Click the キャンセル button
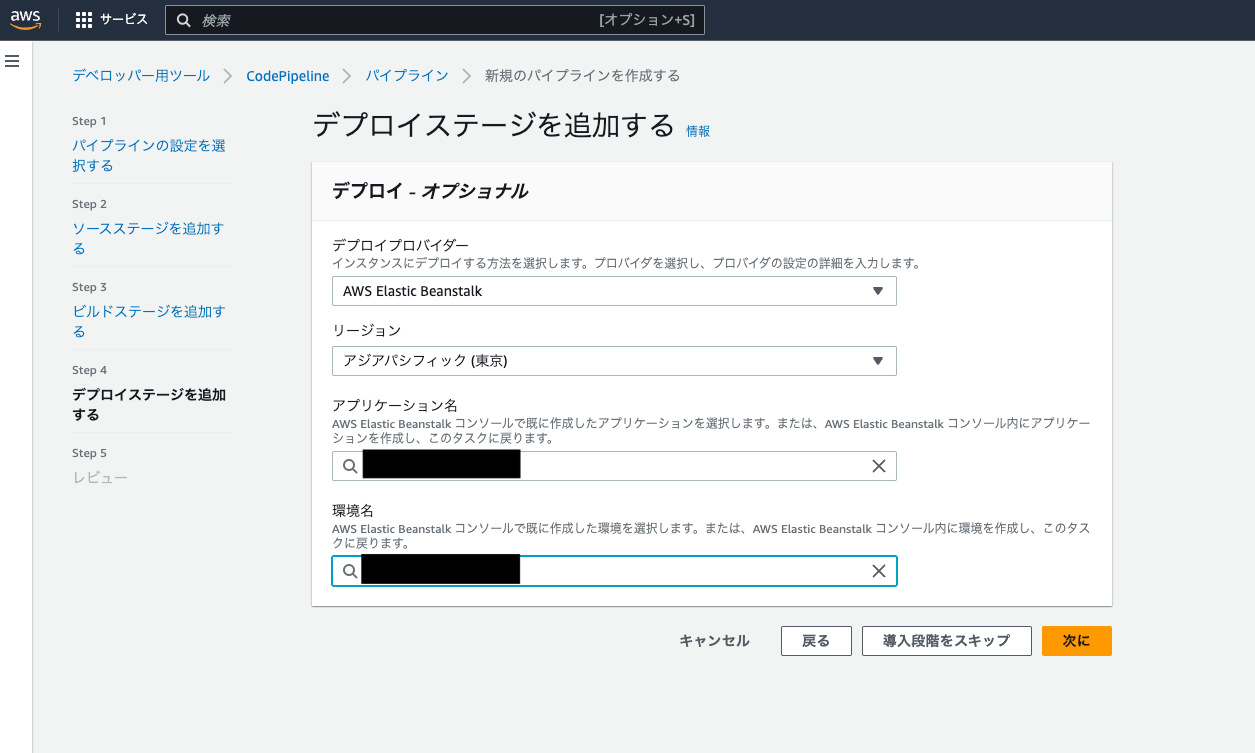1255x753 pixels. click(x=714, y=641)
